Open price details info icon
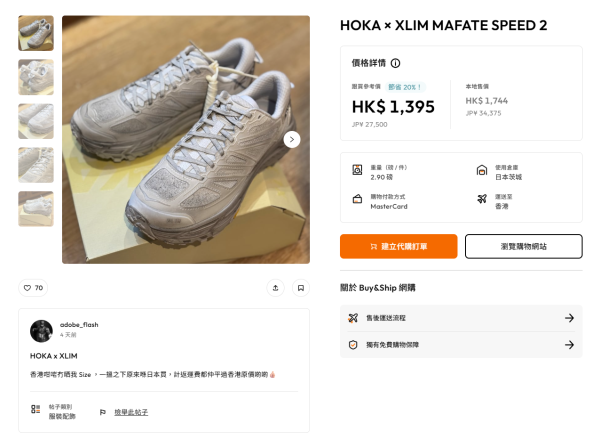600x448 pixels. tap(395, 63)
